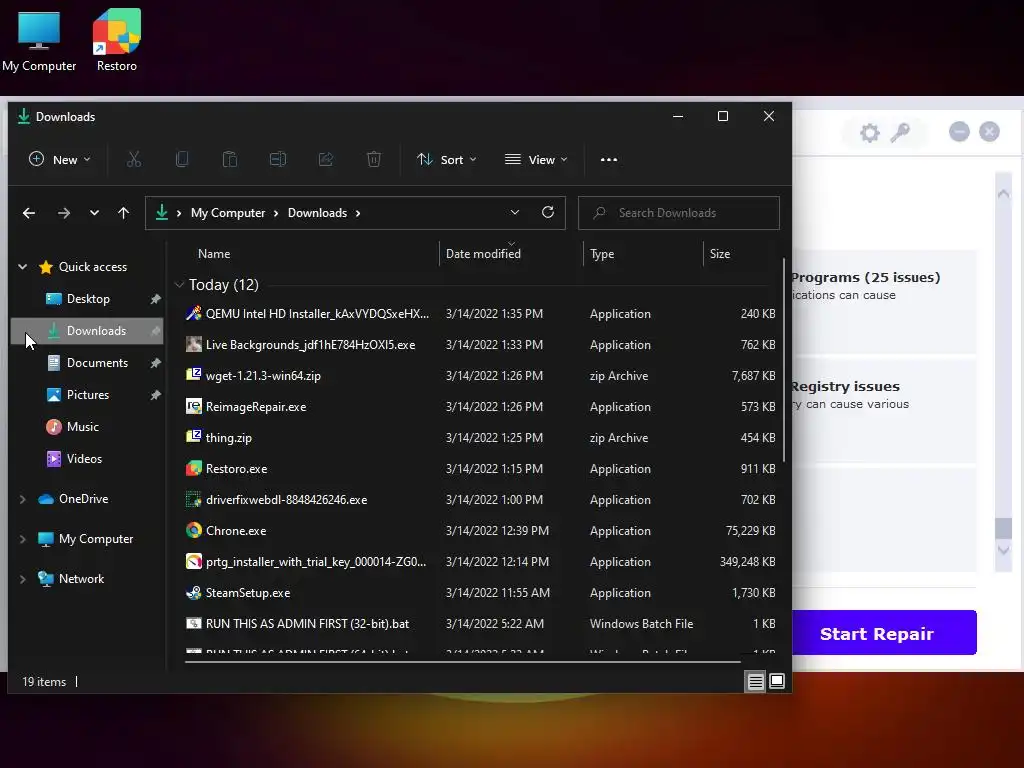Click the Delete trash icon
Image resolution: width=1024 pixels, height=768 pixels.
(374, 159)
